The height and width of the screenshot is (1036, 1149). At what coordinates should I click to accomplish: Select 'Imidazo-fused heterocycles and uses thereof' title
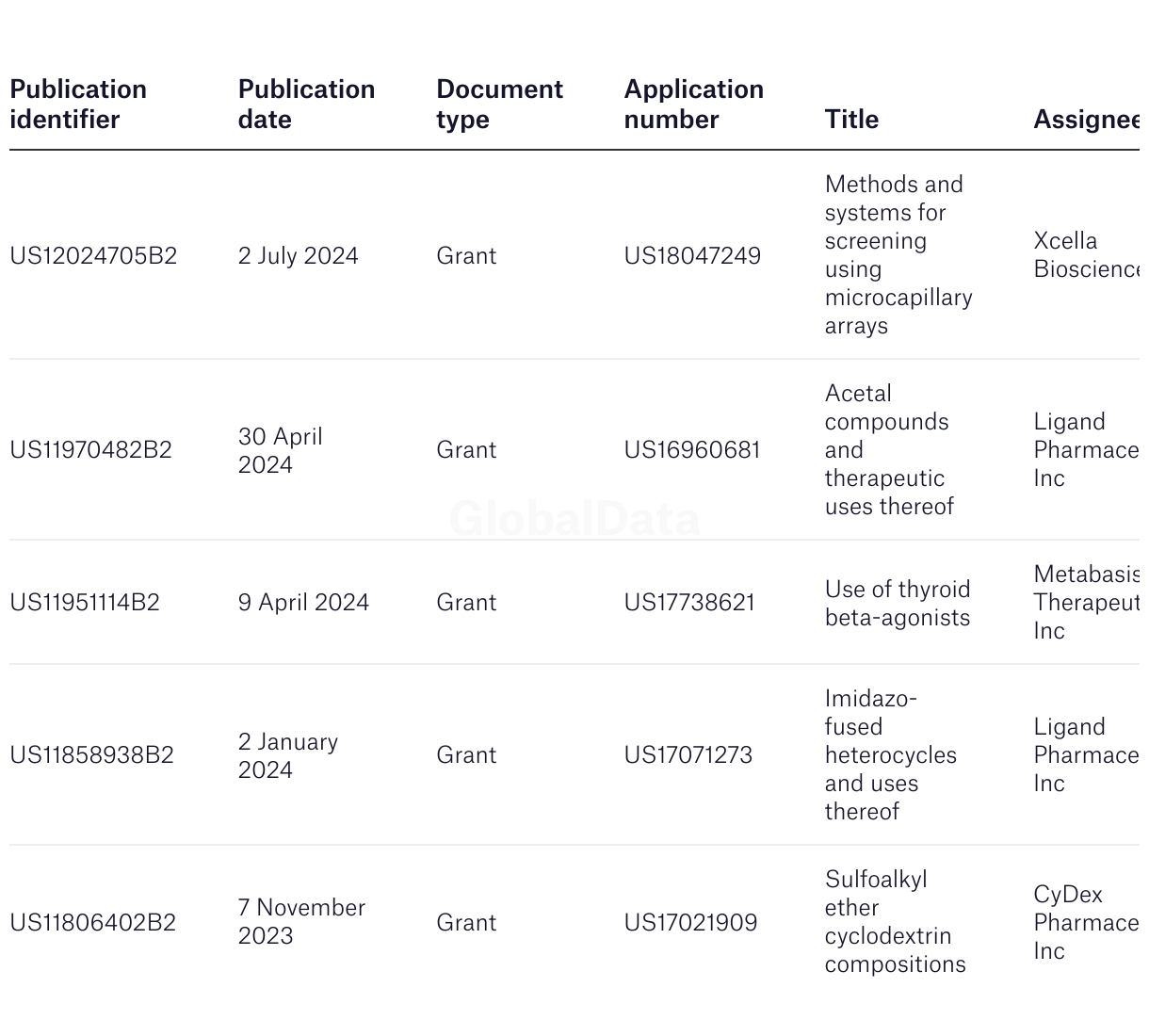(x=890, y=755)
